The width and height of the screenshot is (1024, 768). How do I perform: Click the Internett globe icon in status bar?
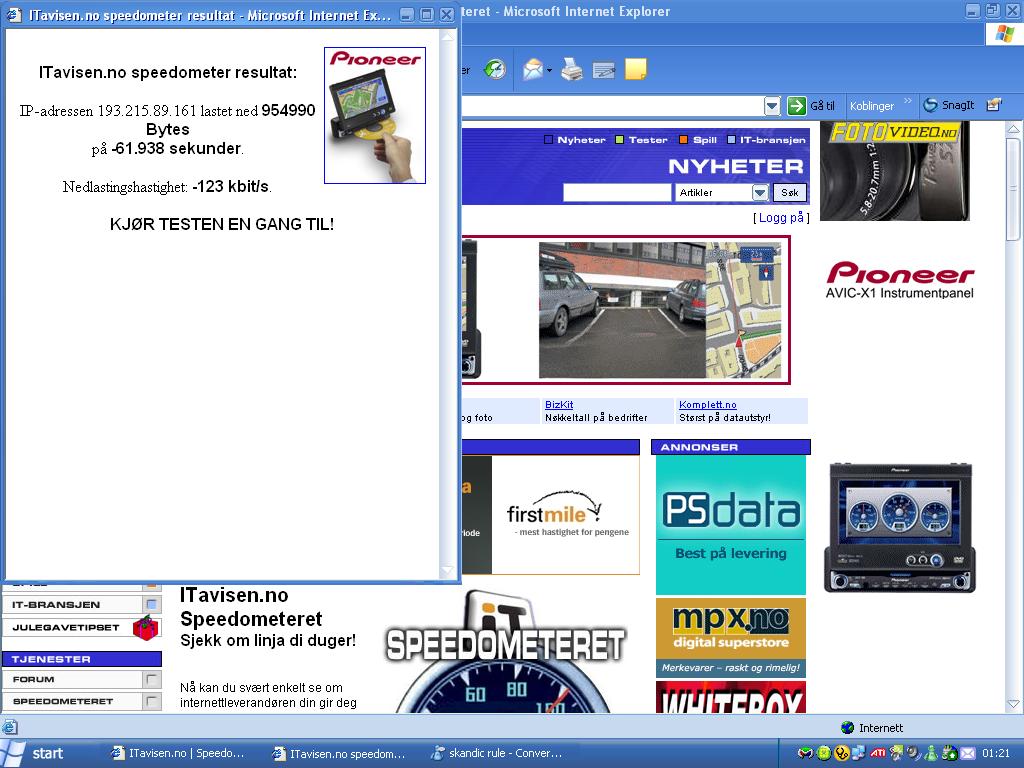(847, 728)
